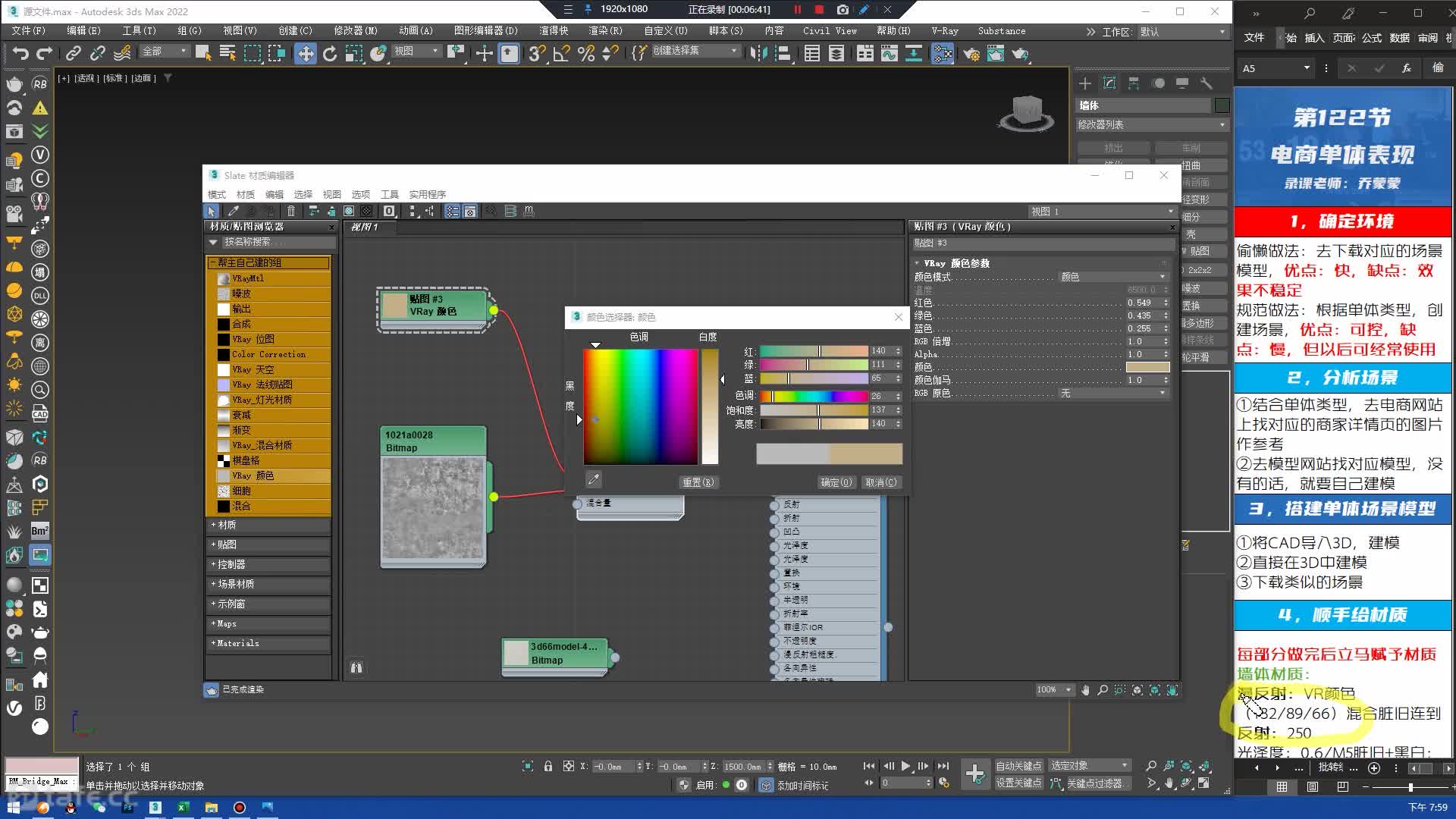Screen dimensions: 1456x819
Task: Click the color picker eyedropper icon
Action: 594,479
